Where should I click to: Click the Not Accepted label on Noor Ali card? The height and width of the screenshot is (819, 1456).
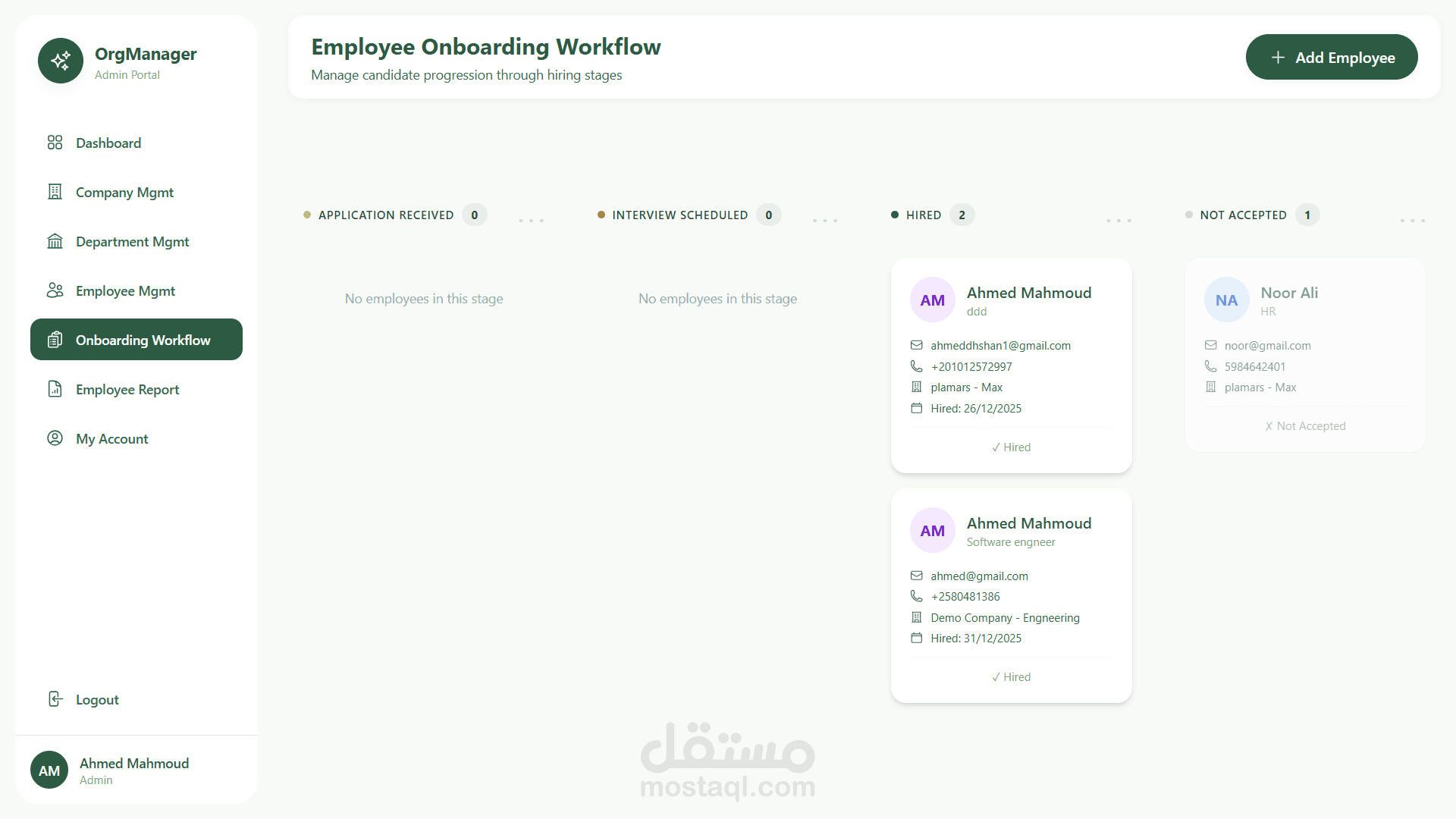(1305, 426)
